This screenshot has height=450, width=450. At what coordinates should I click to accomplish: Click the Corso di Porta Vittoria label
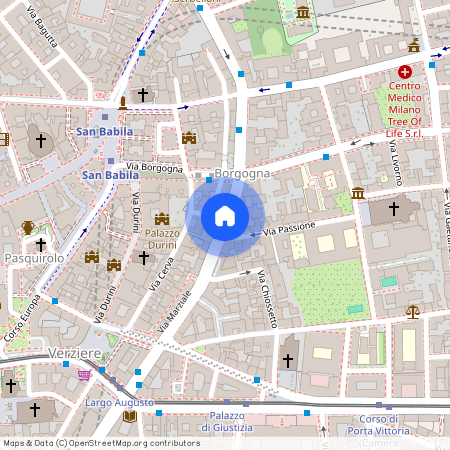pos(379,425)
